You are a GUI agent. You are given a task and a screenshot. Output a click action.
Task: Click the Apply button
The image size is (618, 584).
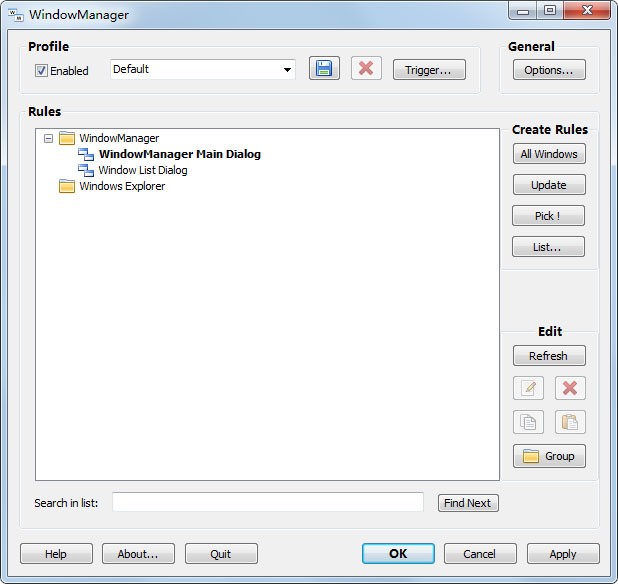[x=563, y=554]
